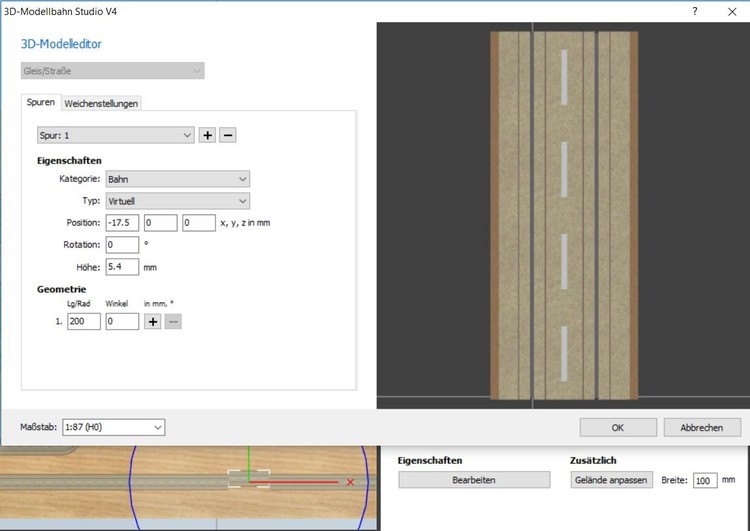Click the Breite field showing 100

[705, 480]
